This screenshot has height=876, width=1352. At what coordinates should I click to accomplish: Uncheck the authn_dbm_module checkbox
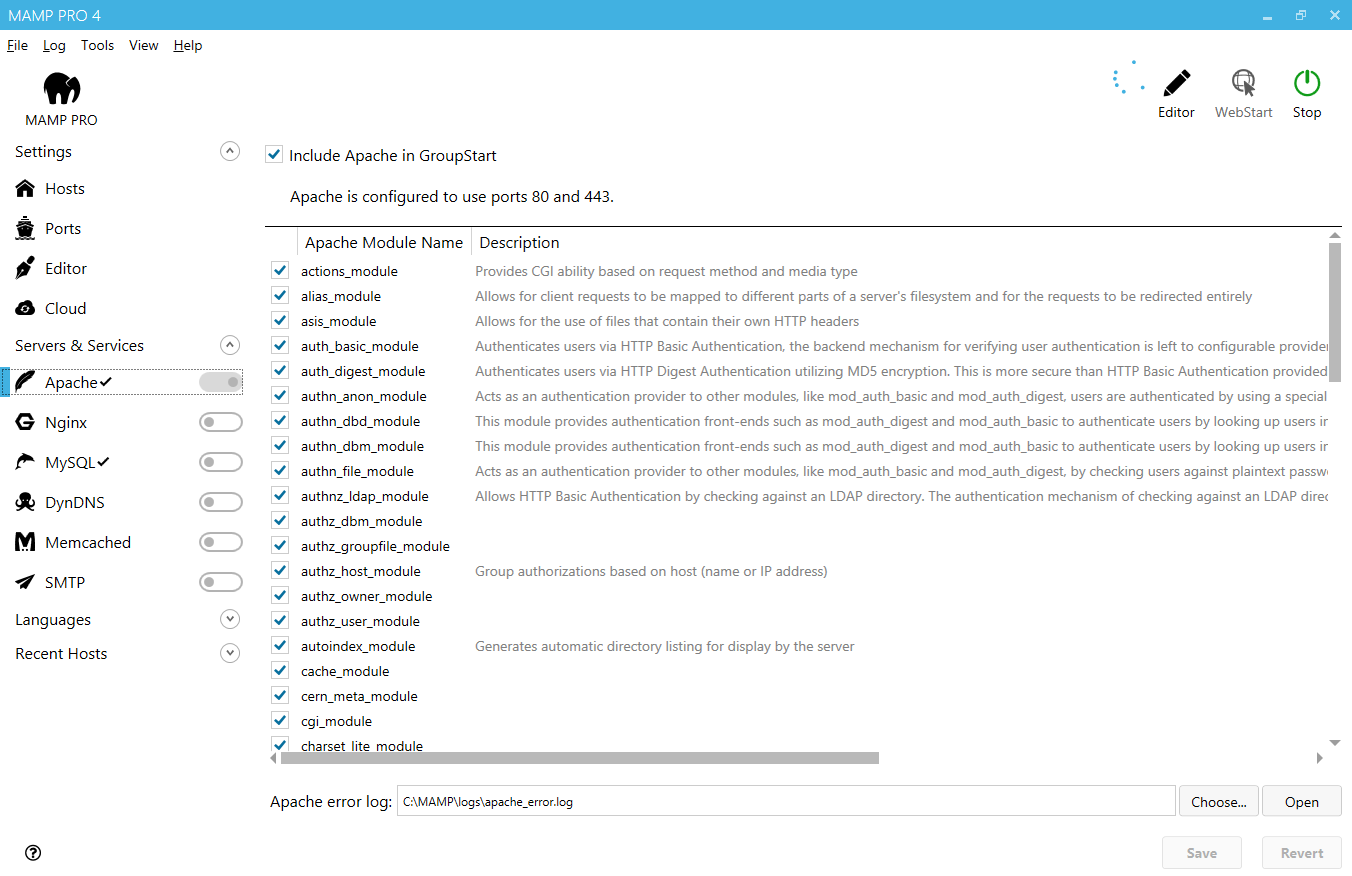coord(280,446)
